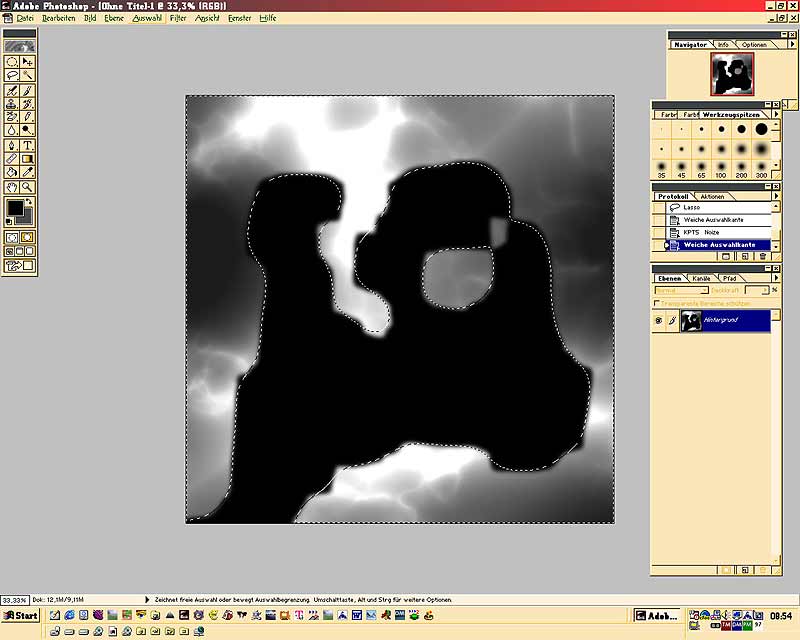The image size is (800, 640).
Task: Switch to Quick Mask mode button
Action: click(x=28, y=237)
